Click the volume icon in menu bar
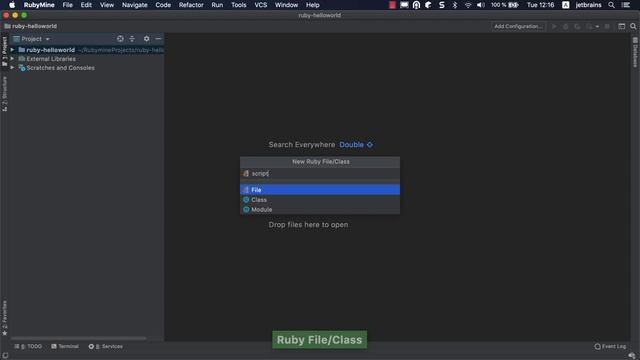This screenshot has width=640, height=360. click(x=481, y=5)
